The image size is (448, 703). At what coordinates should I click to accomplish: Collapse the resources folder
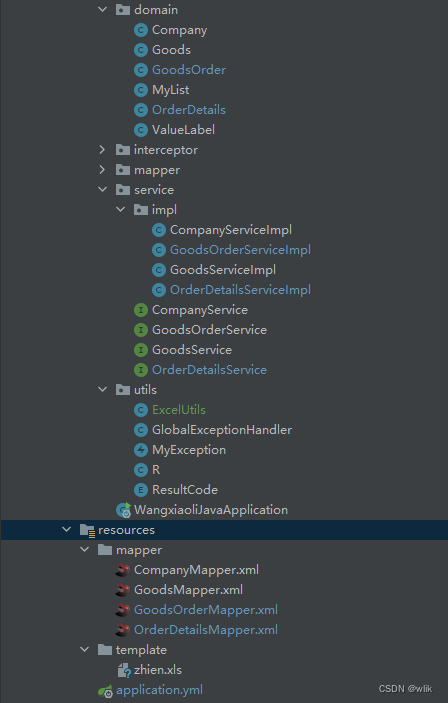(x=67, y=529)
